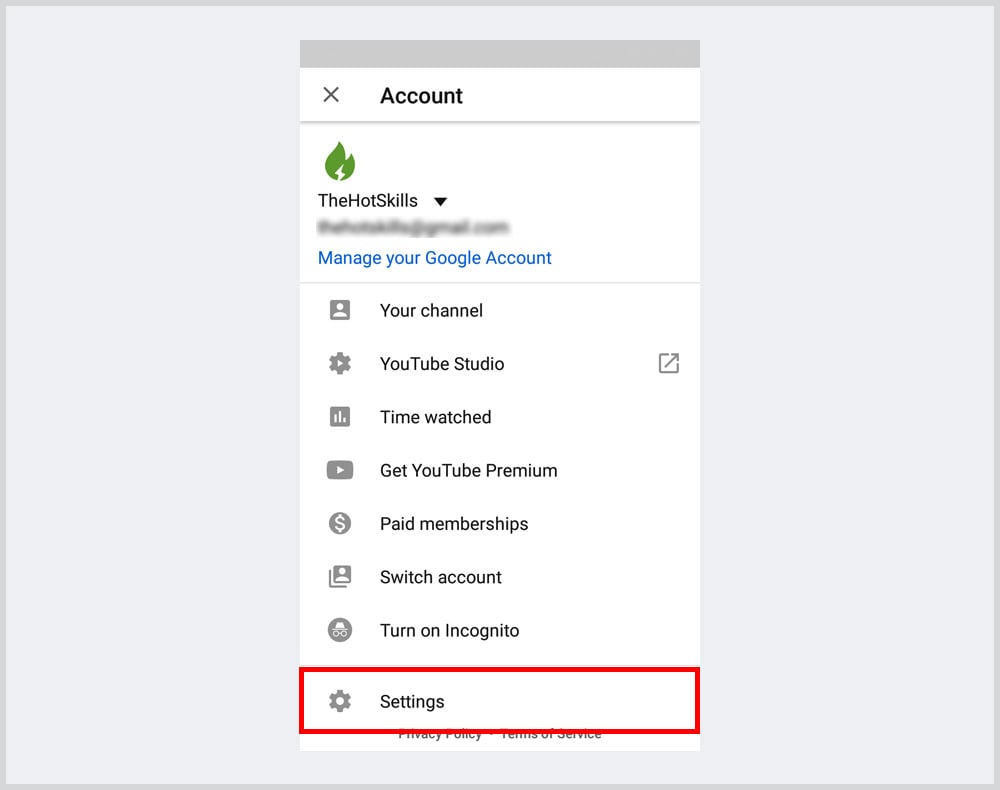The height and width of the screenshot is (790, 1000).
Task: Click the YouTube Premium play icon
Action: click(x=340, y=470)
